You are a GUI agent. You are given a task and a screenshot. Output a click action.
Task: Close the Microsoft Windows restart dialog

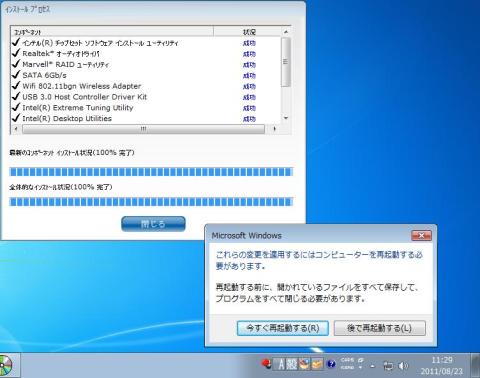(x=421, y=236)
